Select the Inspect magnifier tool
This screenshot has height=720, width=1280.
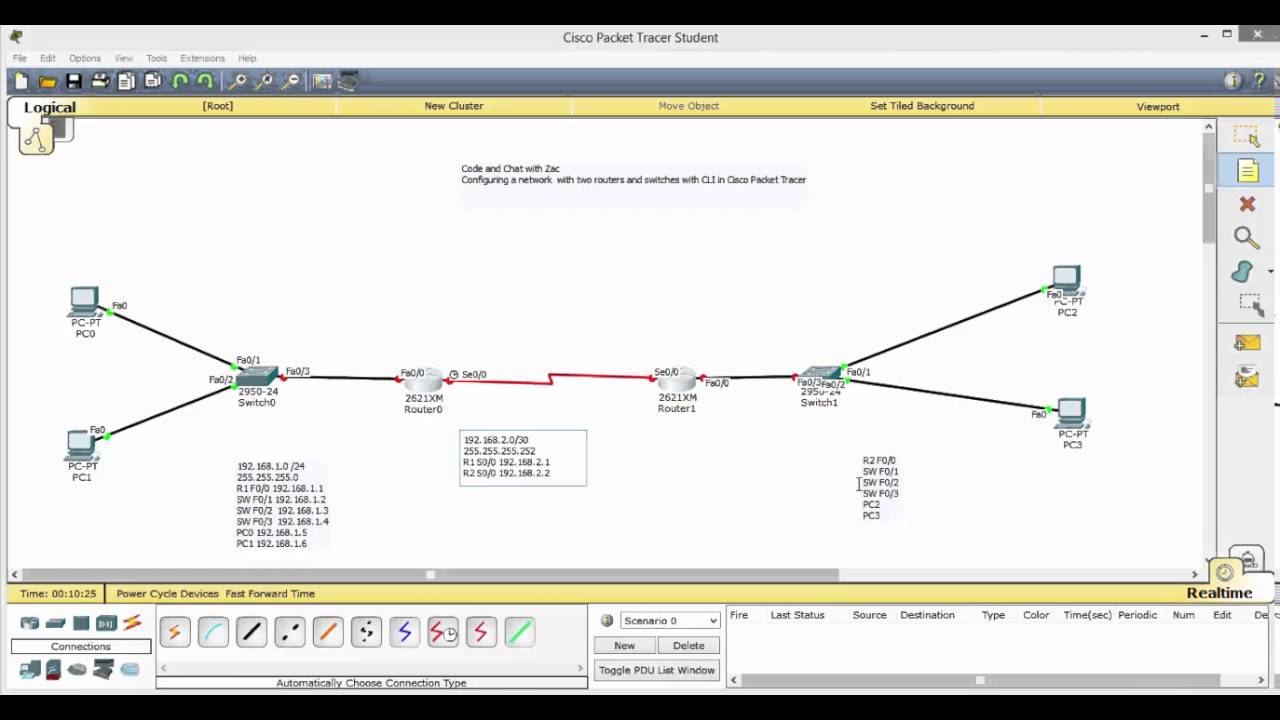pyautogui.click(x=1246, y=238)
